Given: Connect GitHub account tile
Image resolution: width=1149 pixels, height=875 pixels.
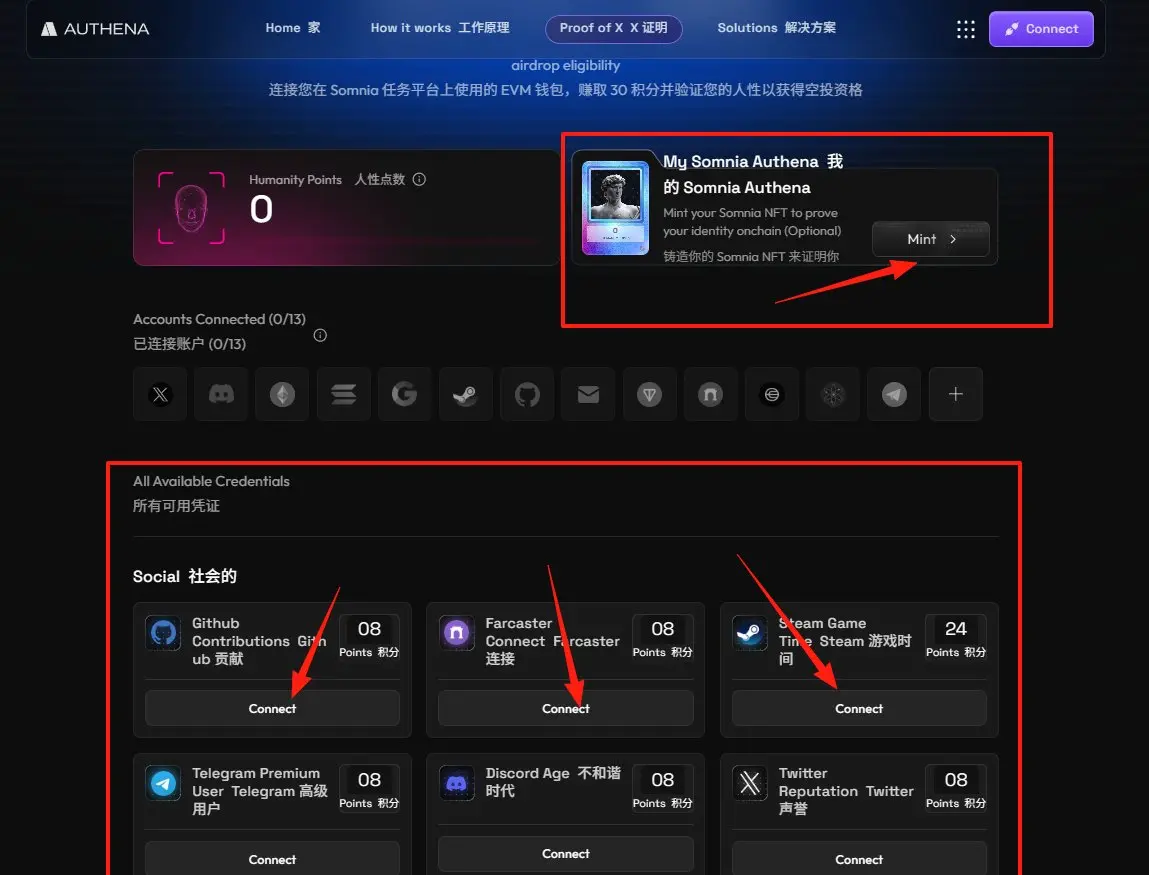Looking at the screenshot, I should click(527, 394).
